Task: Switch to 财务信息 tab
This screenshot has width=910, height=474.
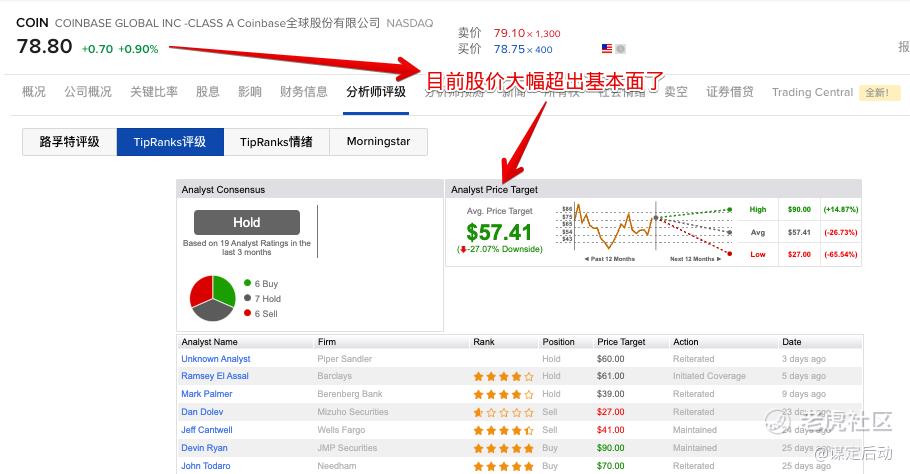Action: (304, 92)
